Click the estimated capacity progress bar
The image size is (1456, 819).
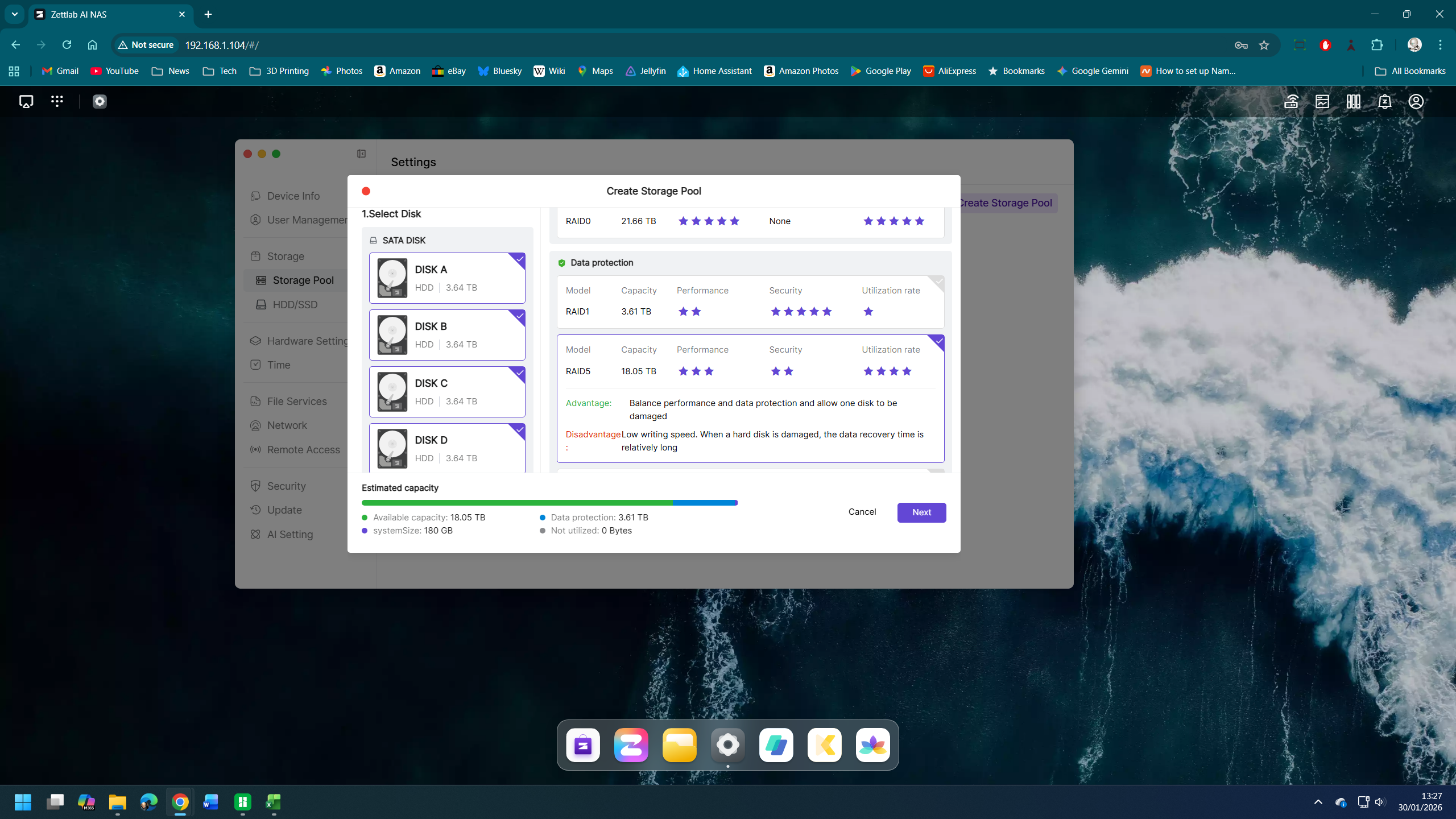pyautogui.click(x=549, y=503)
